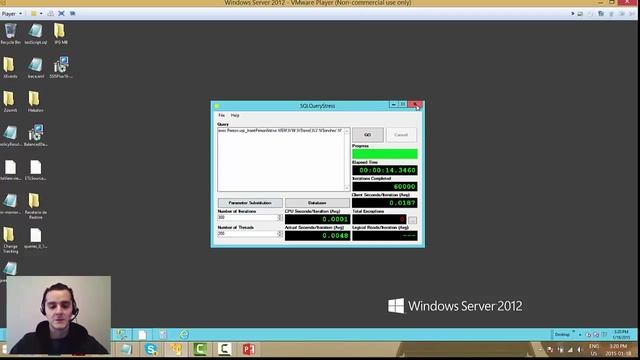The height and width of the screenshot is (360, 640).
Task: Click the Cancel button
Action: [x=401, y=135]
